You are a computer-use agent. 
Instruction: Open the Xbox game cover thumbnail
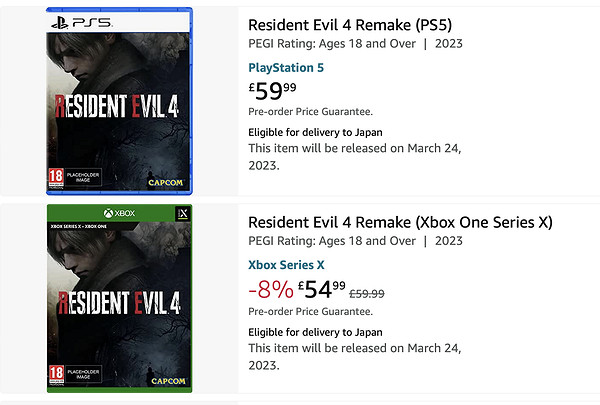pyautogui.click(x=119, y=297)
